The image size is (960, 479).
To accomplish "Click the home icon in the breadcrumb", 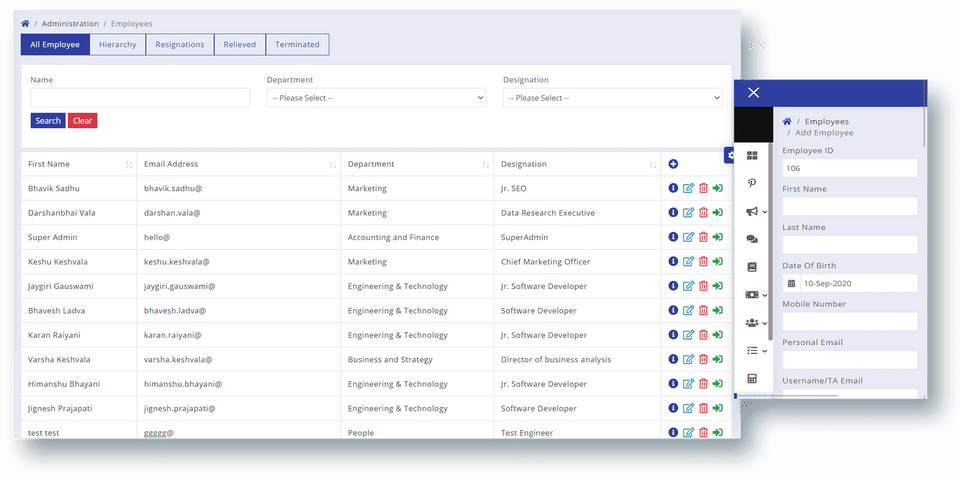I will (x=25, y=23).
